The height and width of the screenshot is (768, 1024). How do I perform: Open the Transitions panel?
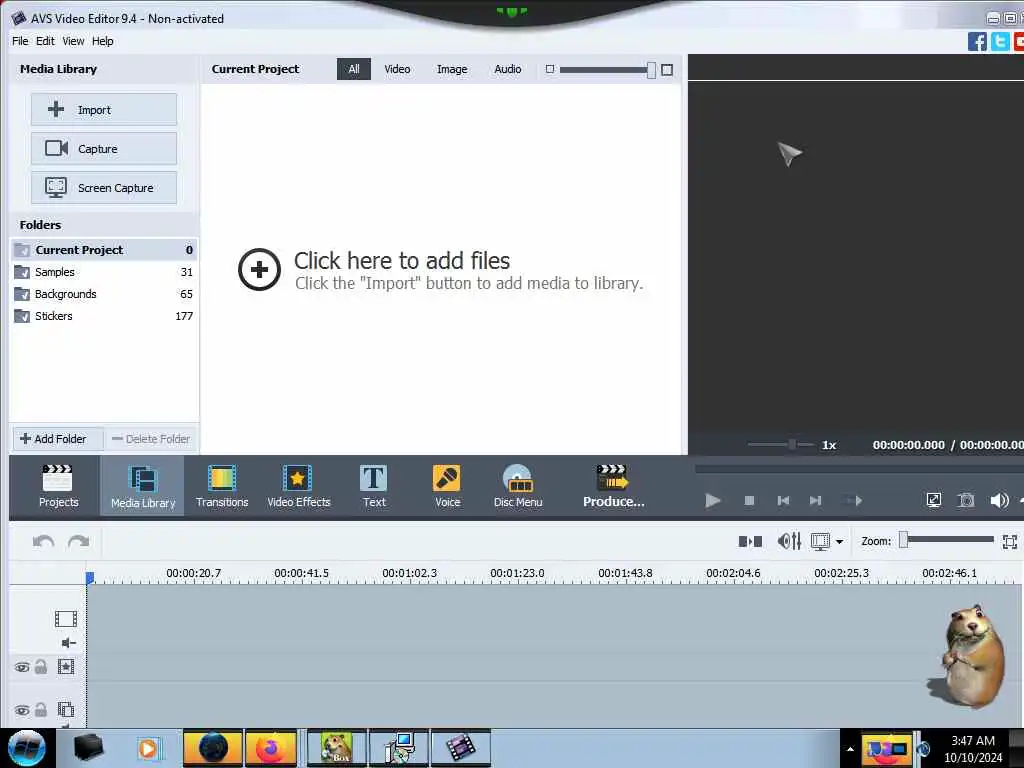[x=222, y=486]
